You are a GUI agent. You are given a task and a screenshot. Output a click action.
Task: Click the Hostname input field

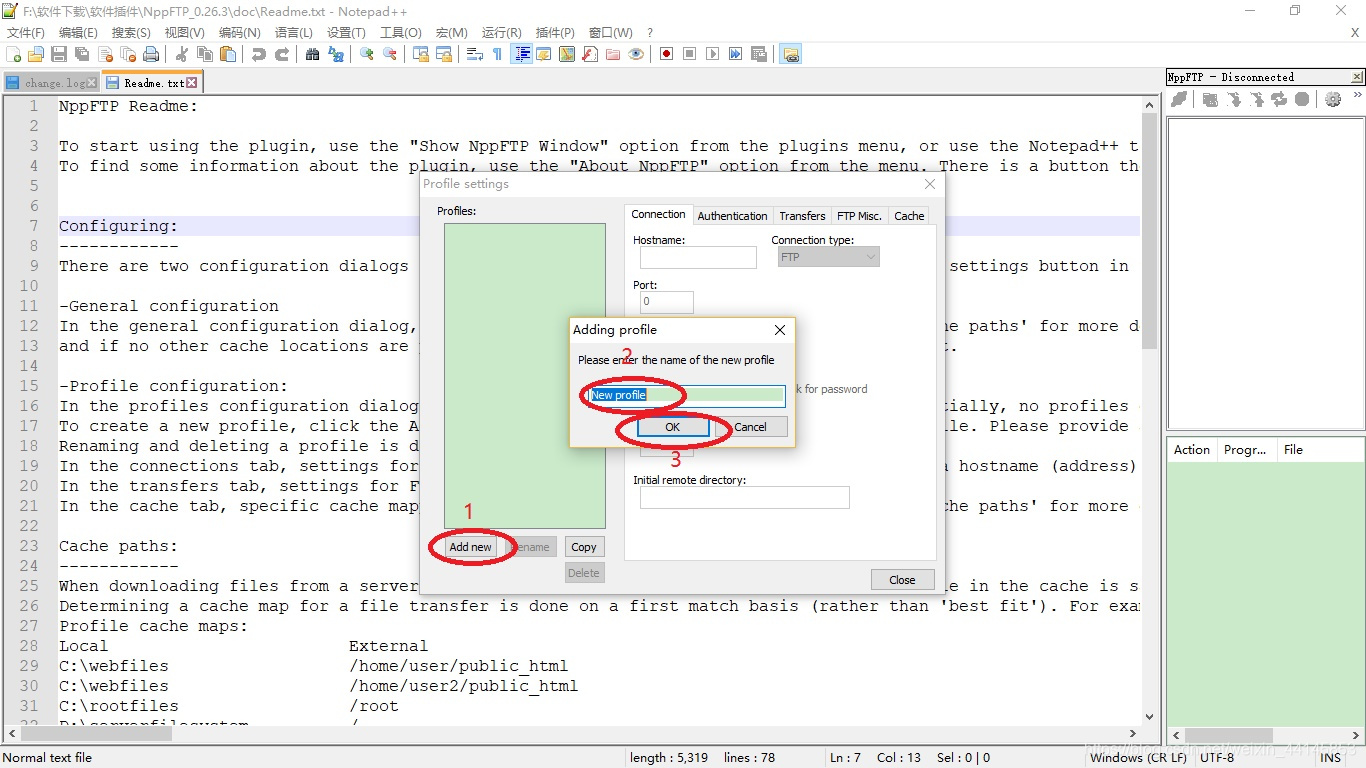(698, 258)
